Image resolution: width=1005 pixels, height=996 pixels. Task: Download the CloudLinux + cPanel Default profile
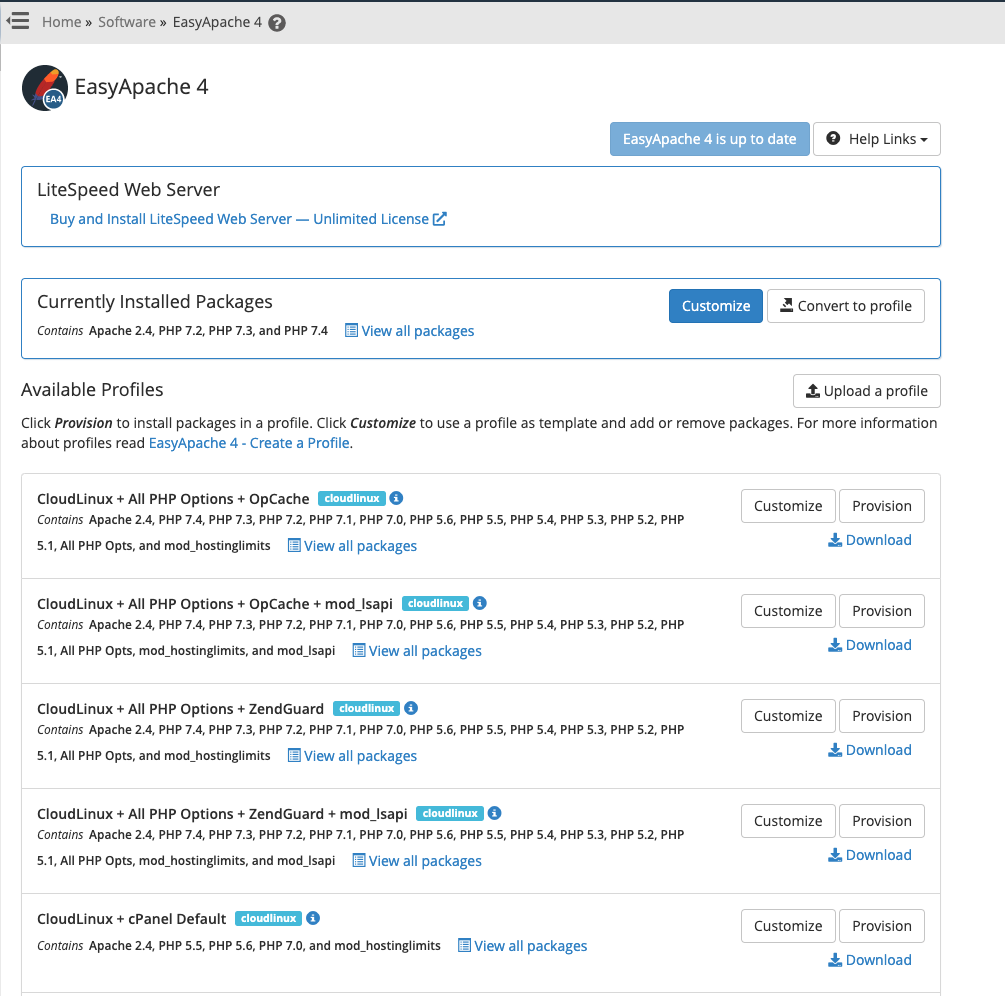tap(870, 961)
